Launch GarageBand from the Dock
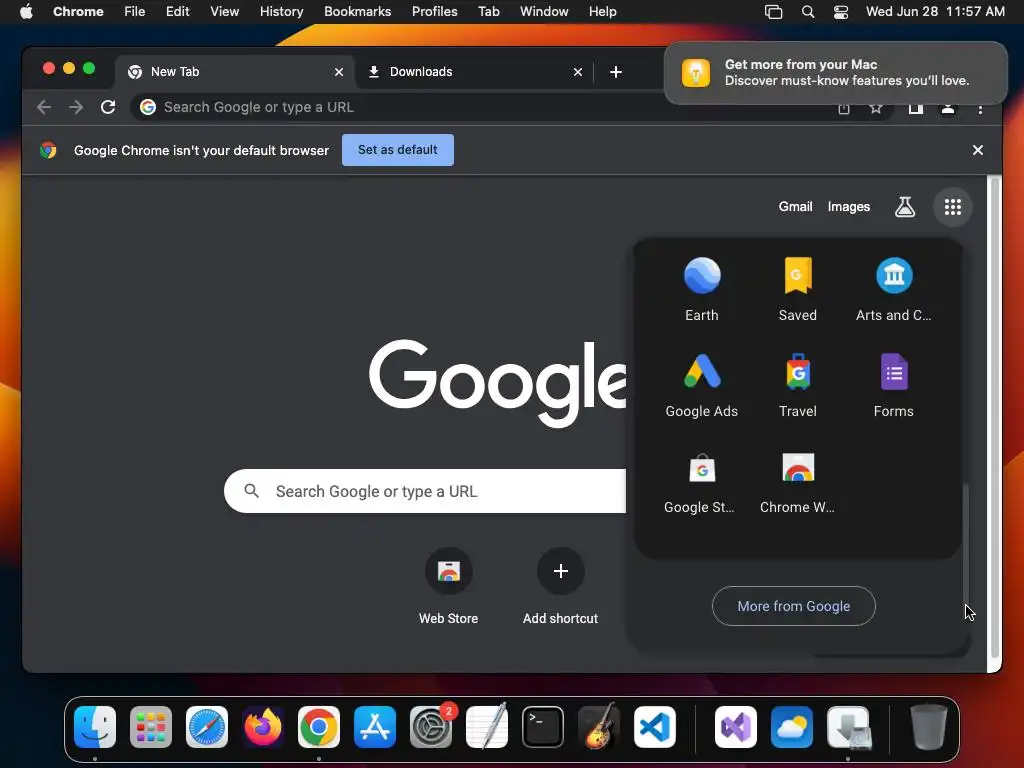 point(599,727)
